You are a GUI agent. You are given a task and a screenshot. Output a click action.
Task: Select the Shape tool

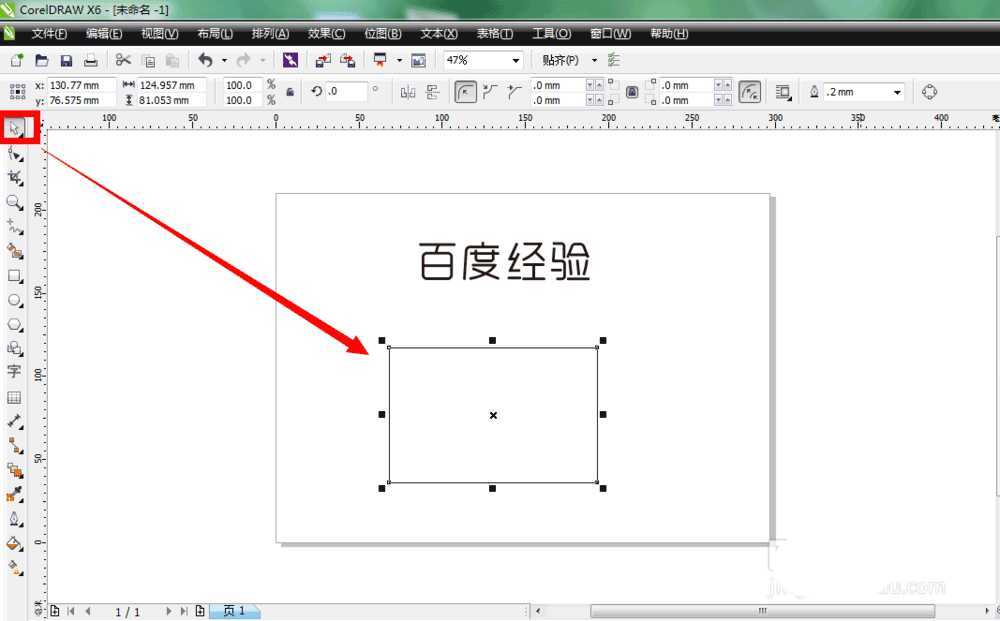(x=14, y=152)
